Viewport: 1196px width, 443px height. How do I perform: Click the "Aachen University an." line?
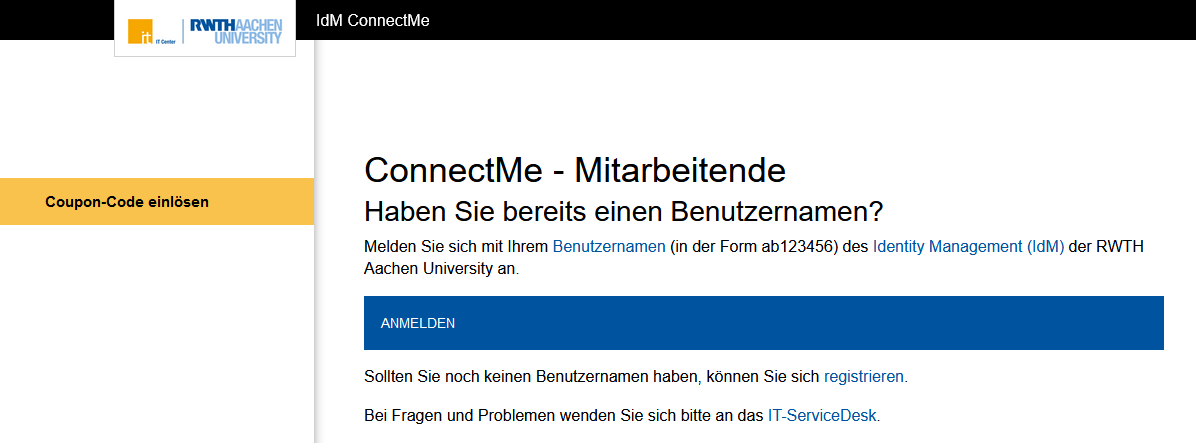pos(441,269)
